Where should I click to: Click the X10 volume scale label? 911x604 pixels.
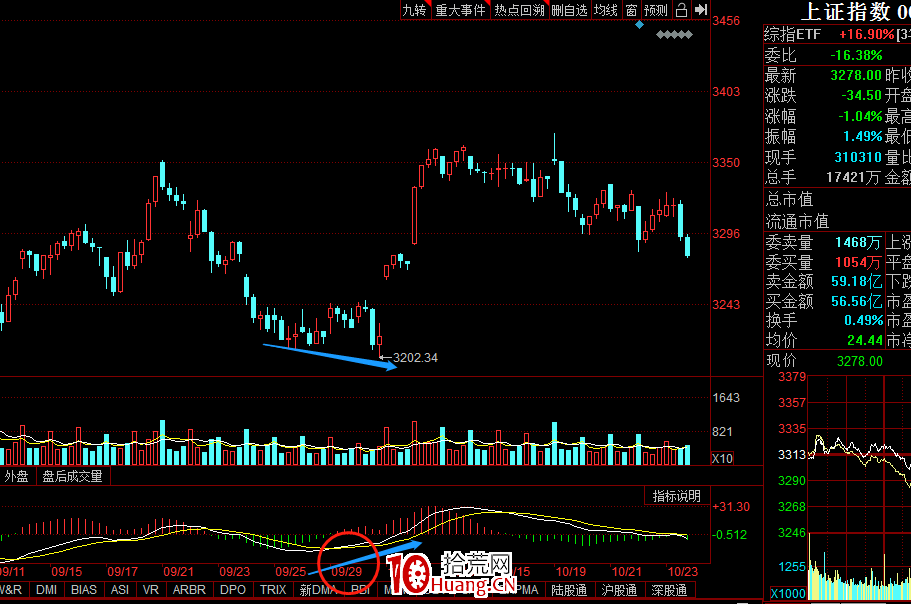[x=723, y=458]
